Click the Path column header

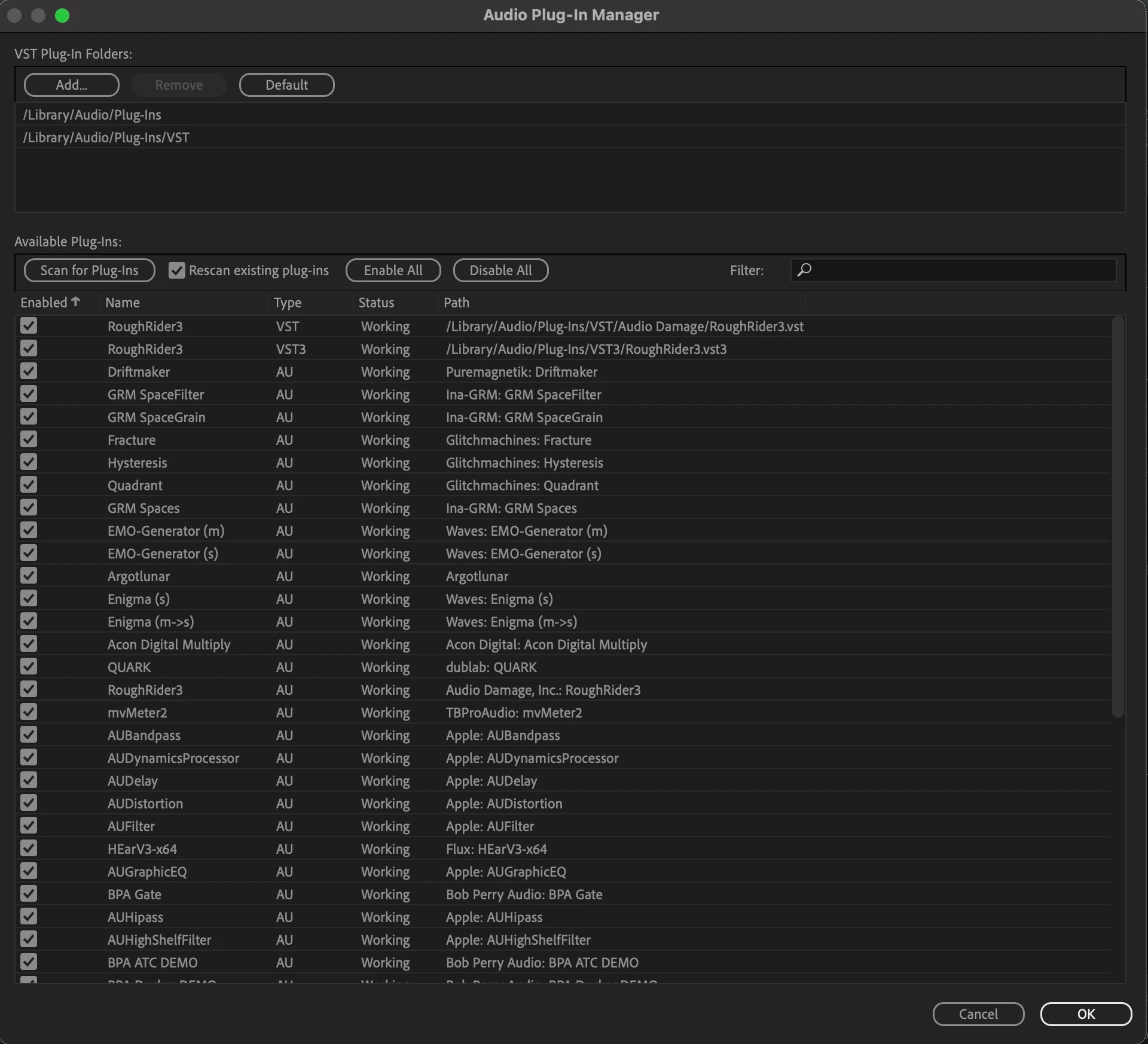point(456,303)
